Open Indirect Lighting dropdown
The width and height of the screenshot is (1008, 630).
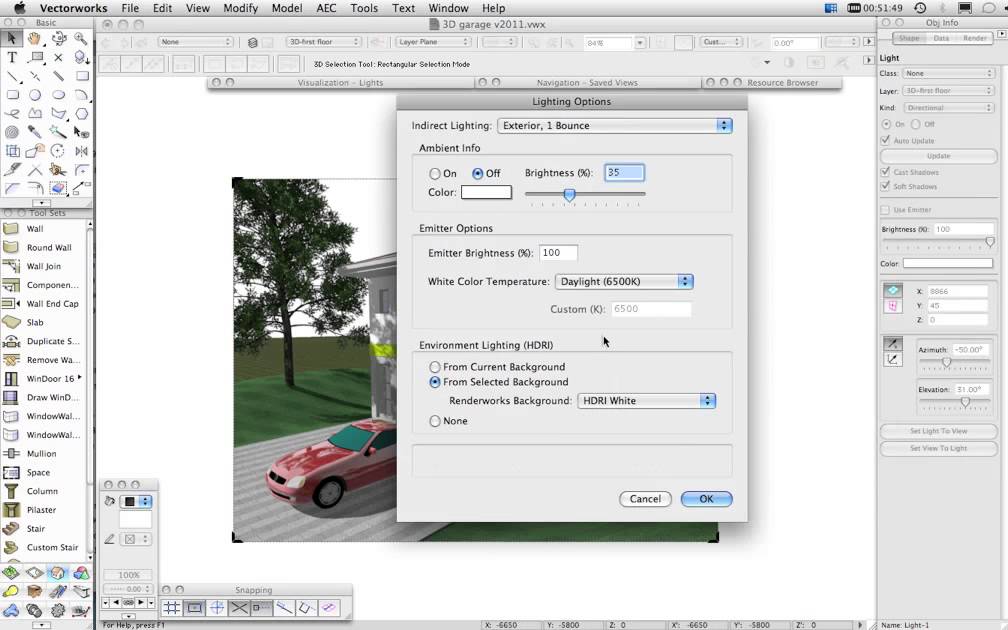[x=615, y=125]
